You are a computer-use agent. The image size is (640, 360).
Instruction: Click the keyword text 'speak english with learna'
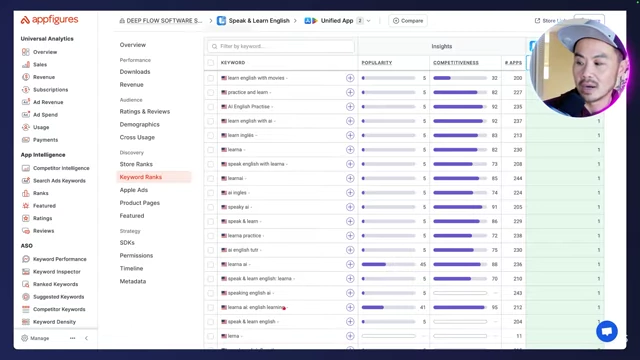pos(256,164)
